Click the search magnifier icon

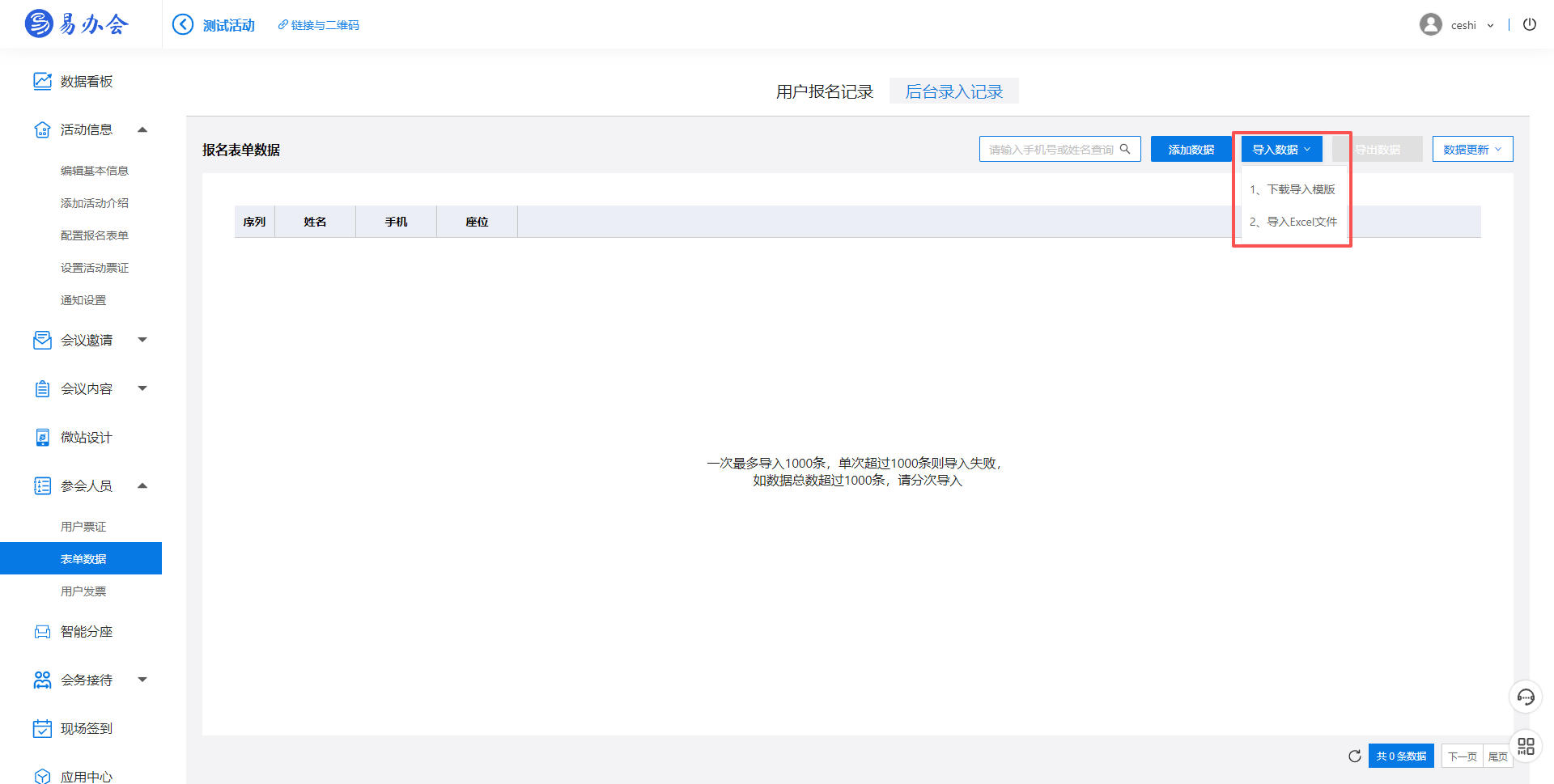pos(1125,149)
